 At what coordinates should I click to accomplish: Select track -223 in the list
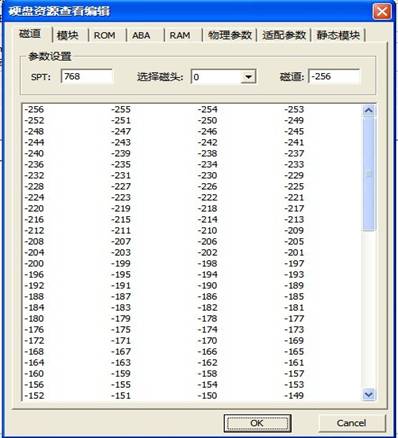[121, 197]
